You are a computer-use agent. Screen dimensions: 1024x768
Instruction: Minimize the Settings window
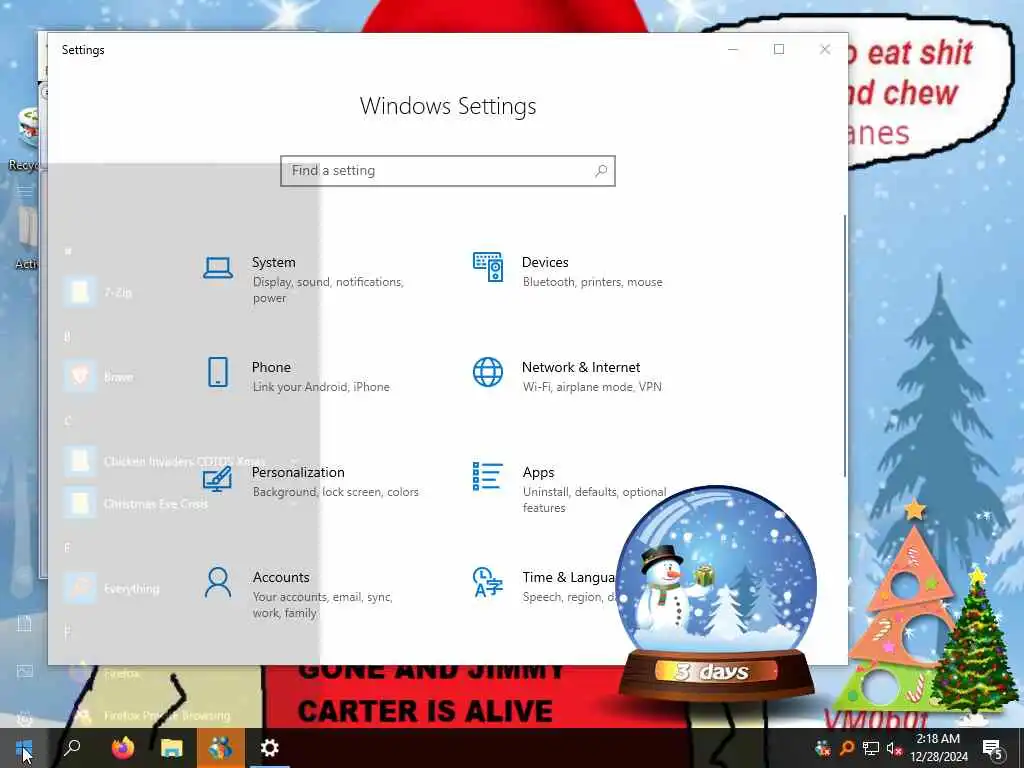click(733, 50)
